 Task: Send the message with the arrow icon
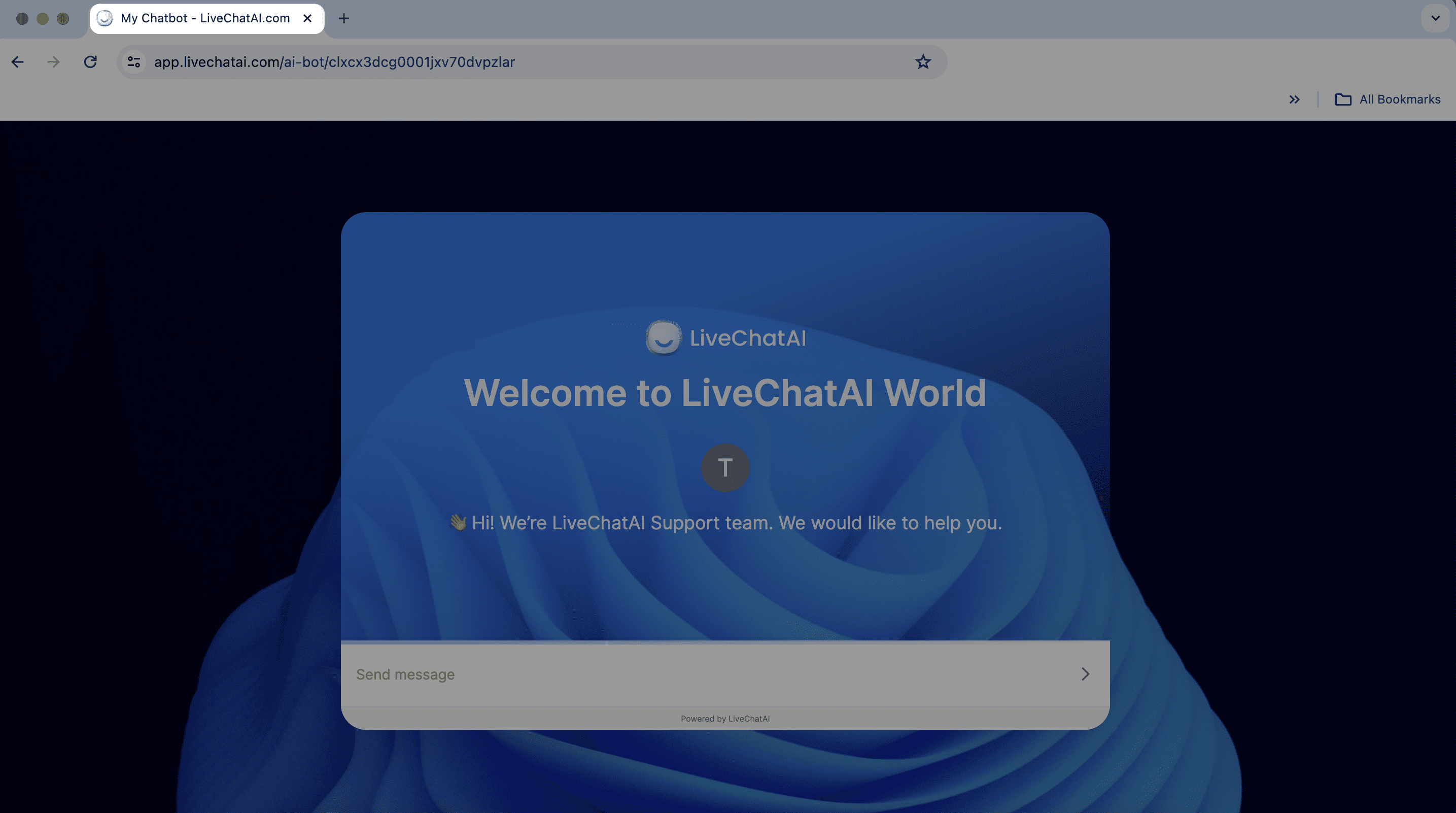[x=1085, y=674]
